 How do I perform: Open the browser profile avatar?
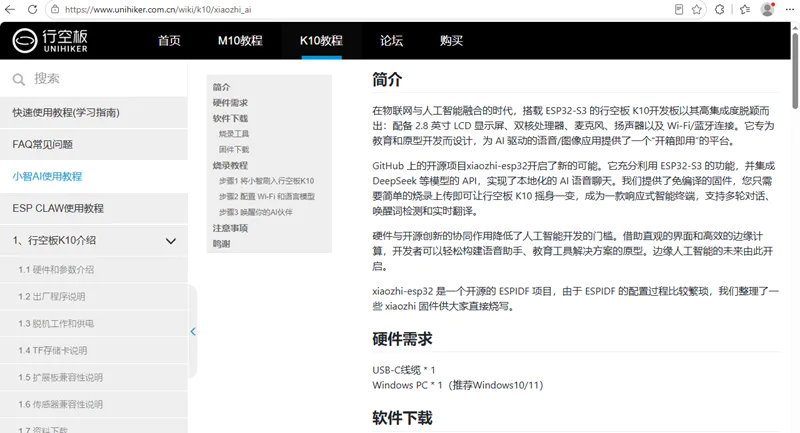coord(767,9)
